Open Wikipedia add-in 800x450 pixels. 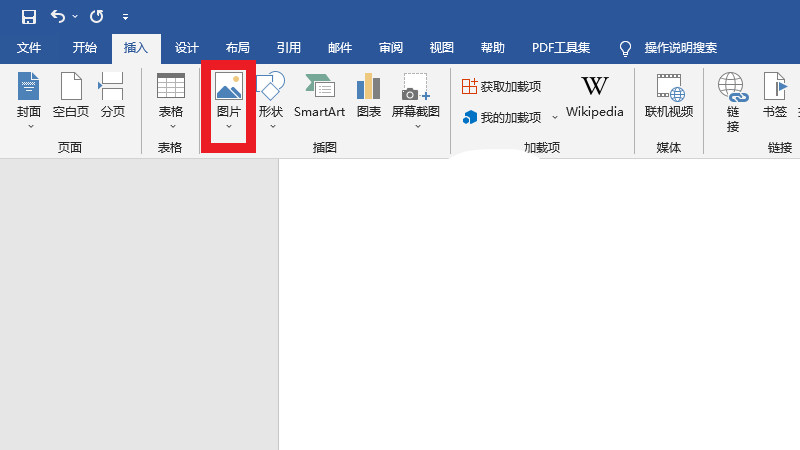point(594,96)
